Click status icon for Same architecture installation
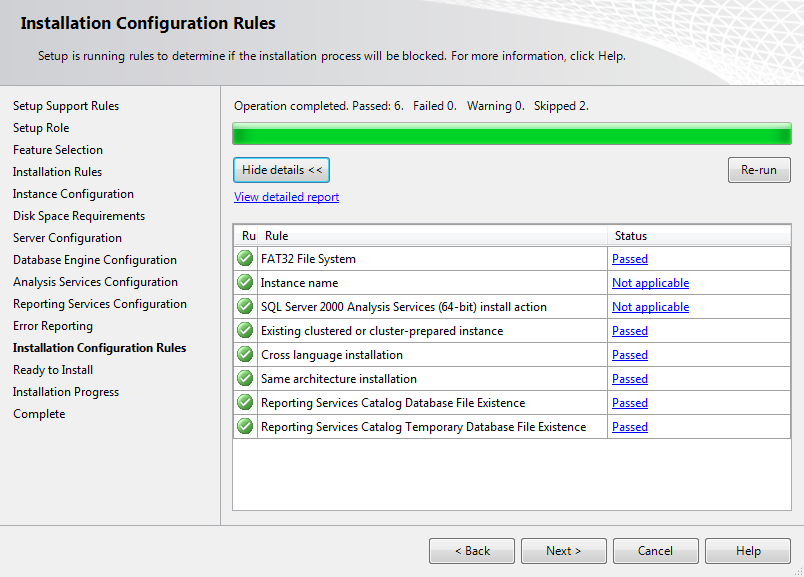 (245, 379)
